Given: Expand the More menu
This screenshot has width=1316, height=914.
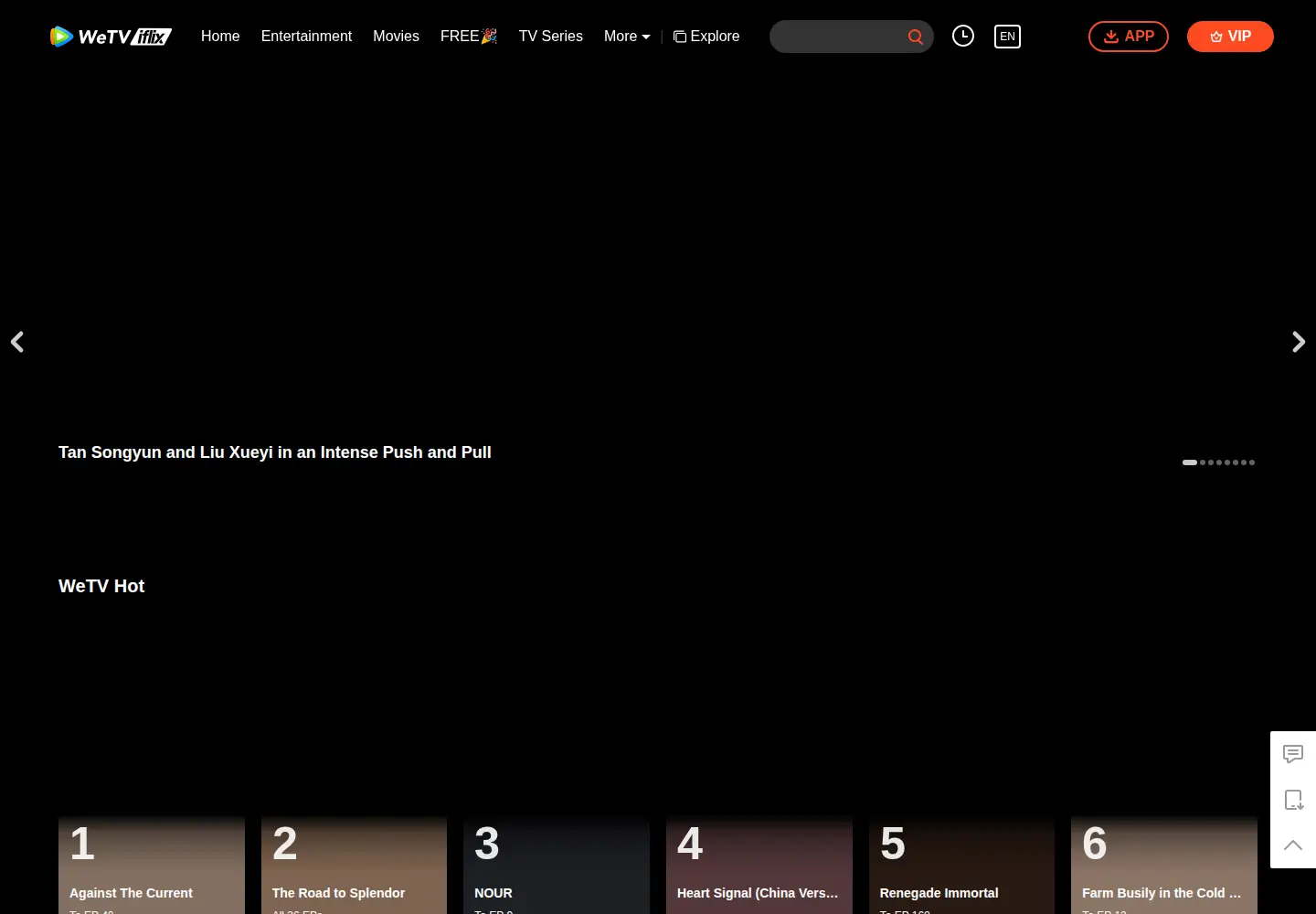Looking at the screenshot, I should (x=627, y=37).
